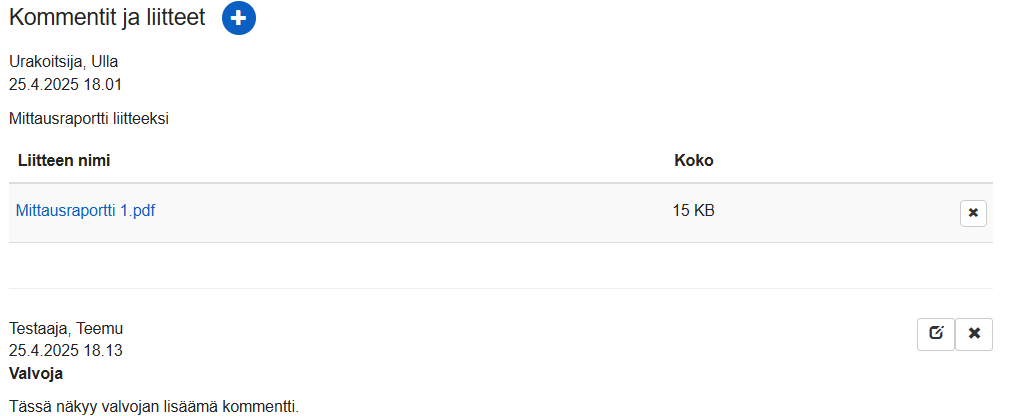This screenshot has height=416, width=1017.
Task: Remove the Mittausraportti 1.pdf attachment
Action: point(973,213)
